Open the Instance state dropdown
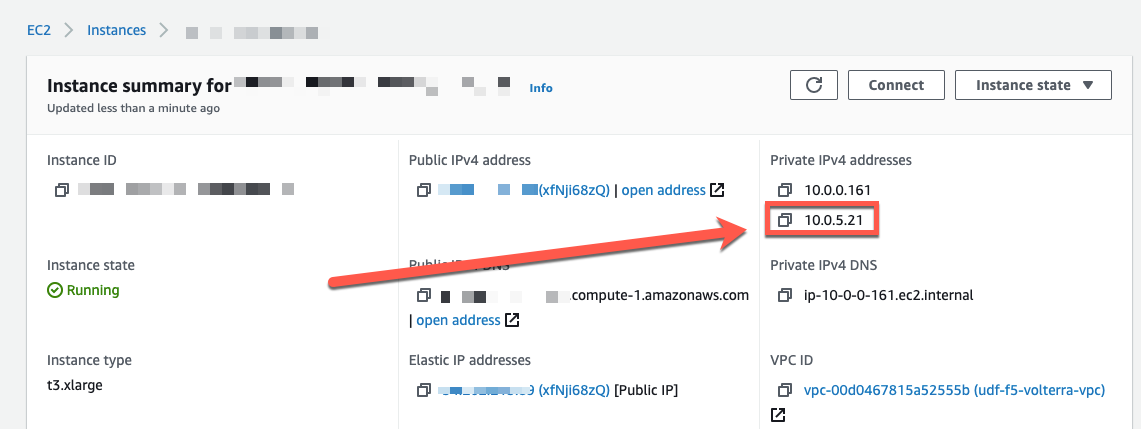The width and height of the screenshot is (1141, 429). [1033, 85]
